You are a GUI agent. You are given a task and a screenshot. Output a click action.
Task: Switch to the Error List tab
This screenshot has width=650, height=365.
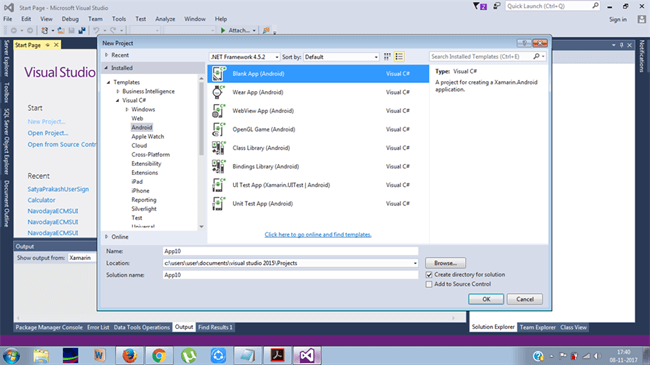(x=98, y=327)
